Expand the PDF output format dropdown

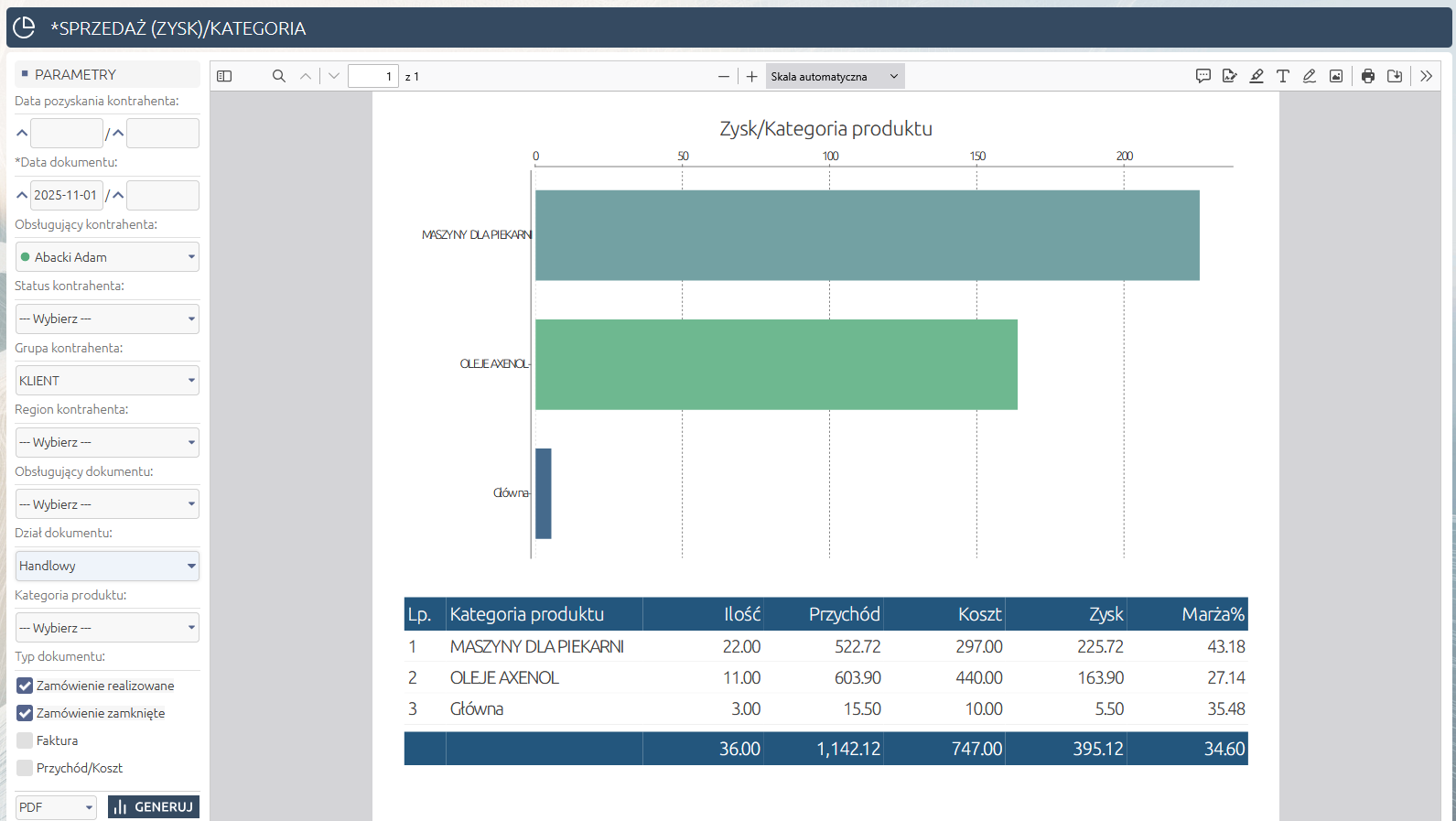[56, 807]
